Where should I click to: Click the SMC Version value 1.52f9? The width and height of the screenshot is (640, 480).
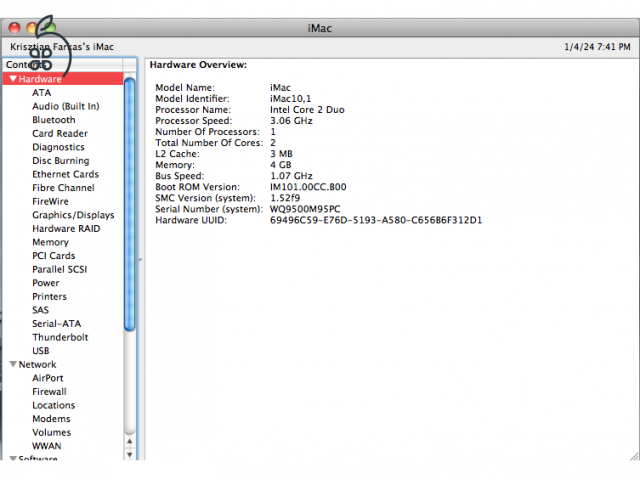[x=285, y=198]
